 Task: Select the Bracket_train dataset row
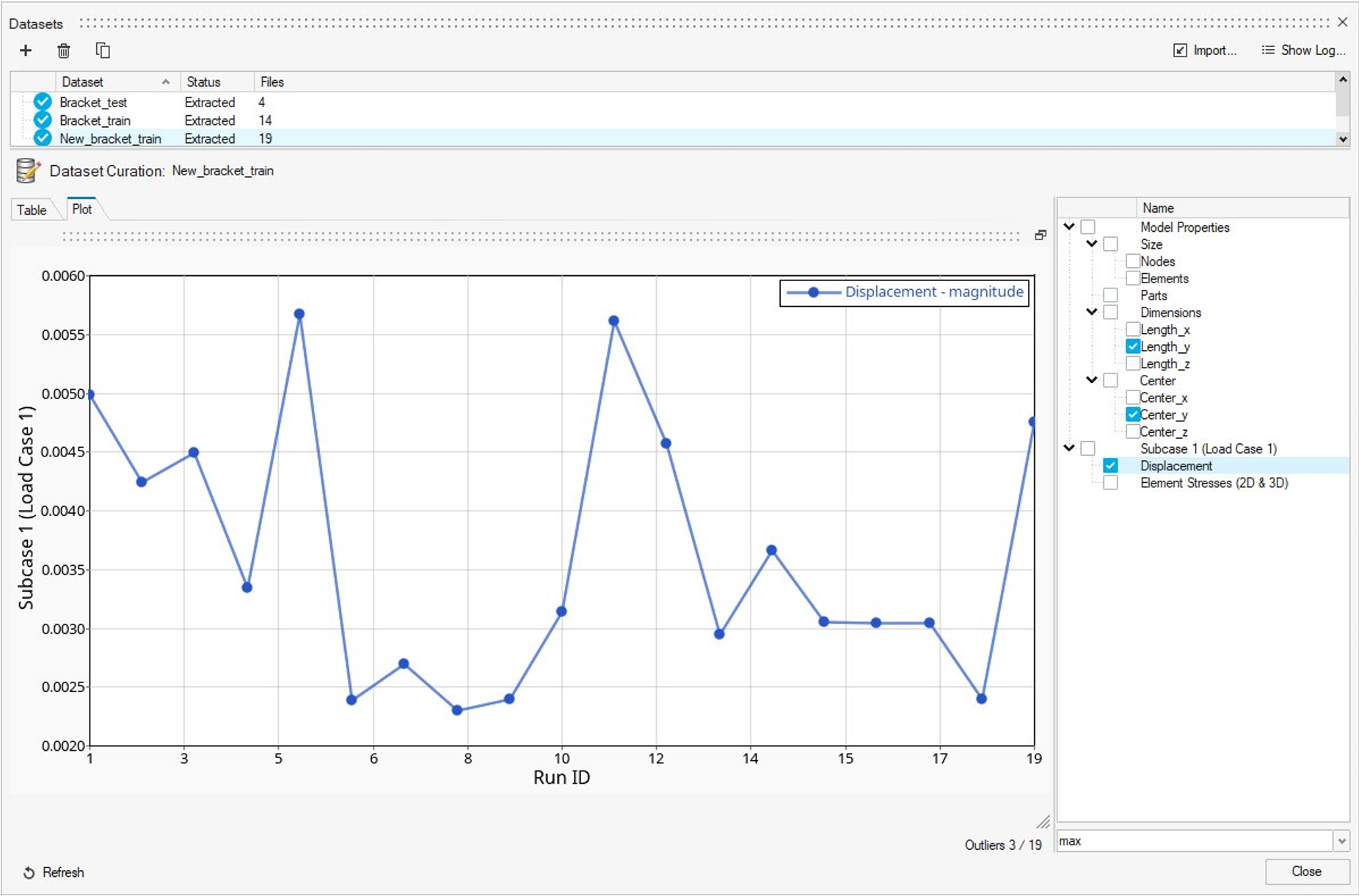pyautogui.click(x=95, y=120)
